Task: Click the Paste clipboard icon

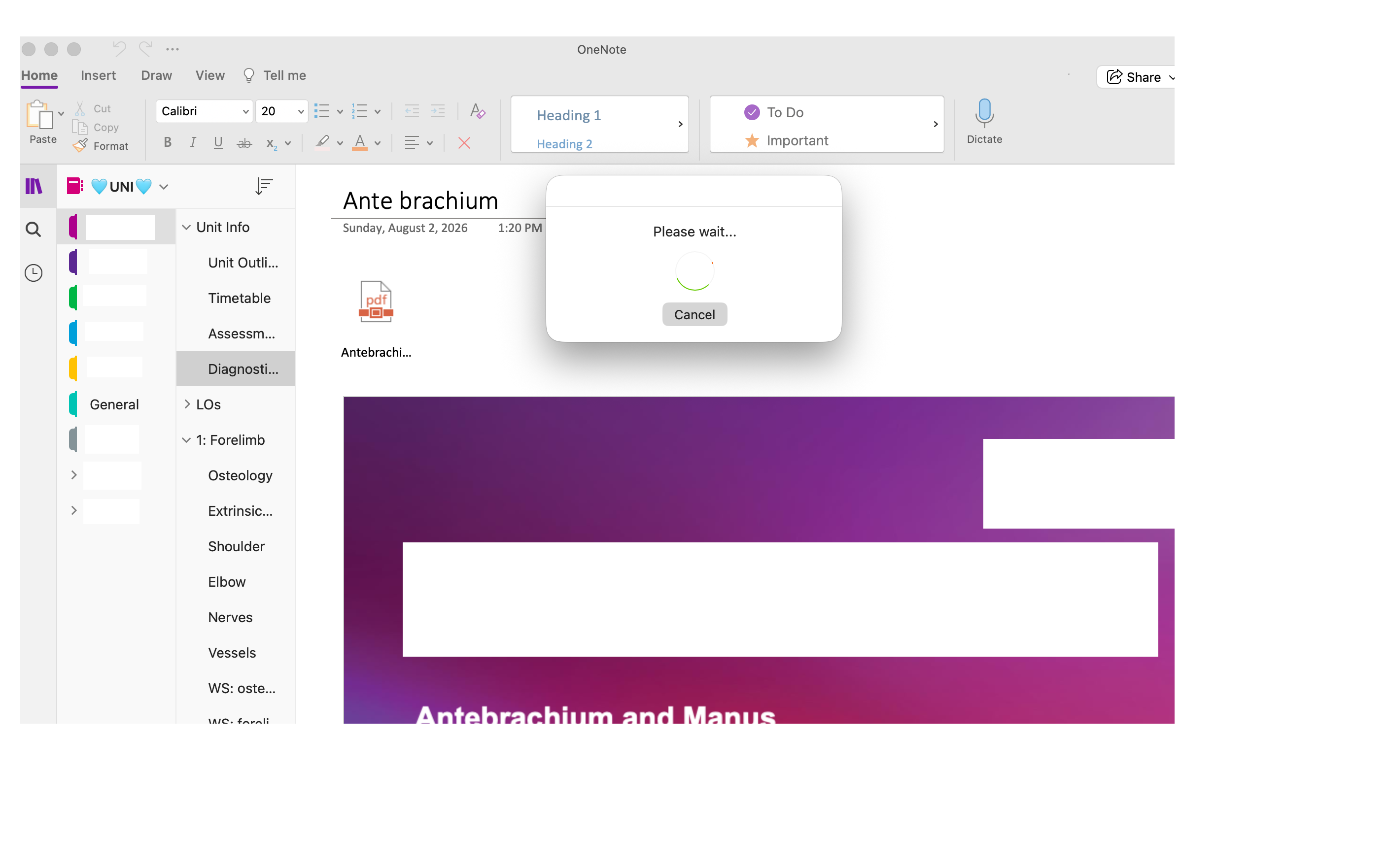Action: coord(39,114)
